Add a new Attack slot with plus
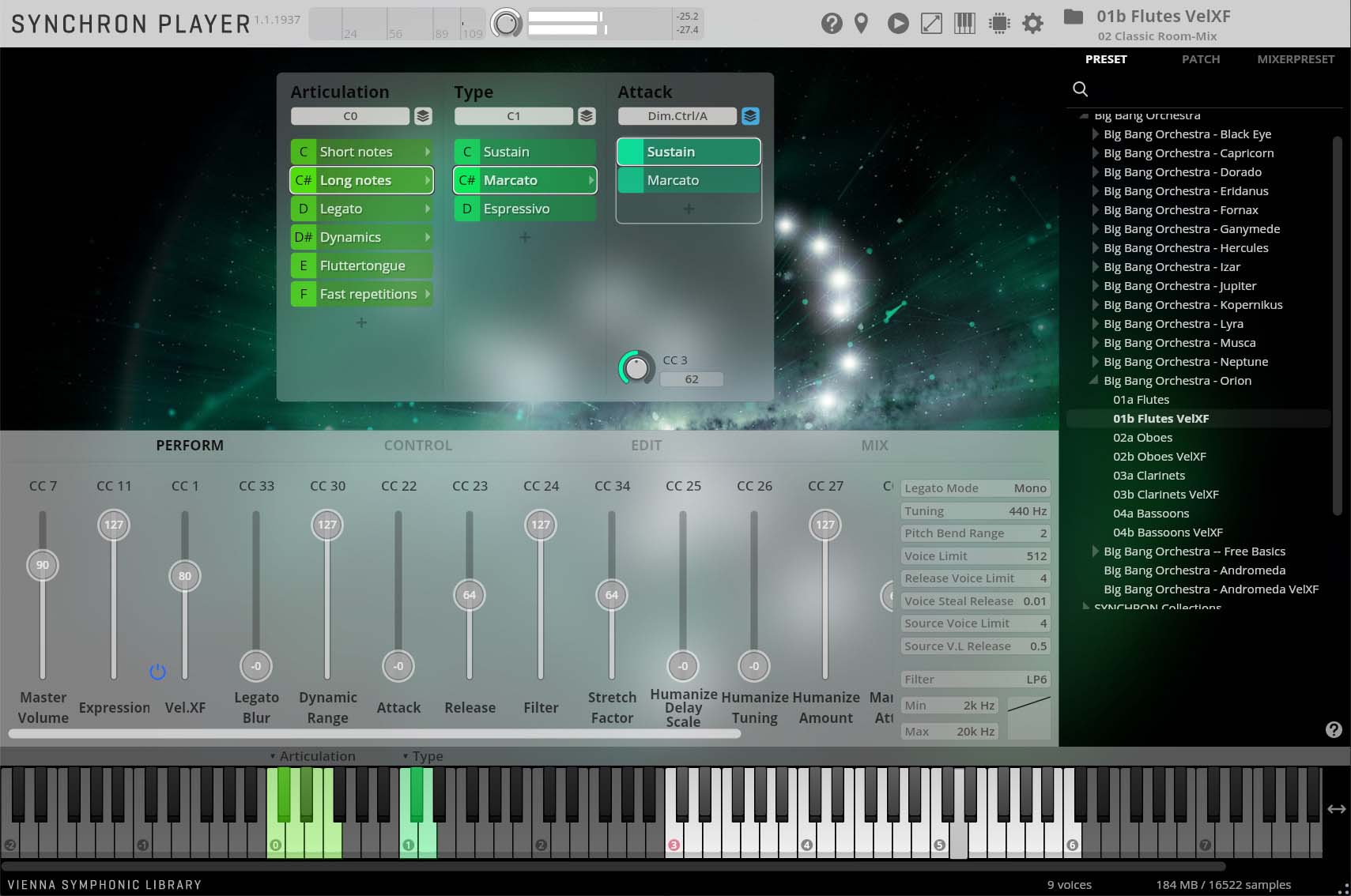This screenshot has height=896, width=1351. (x=689, y=209)
